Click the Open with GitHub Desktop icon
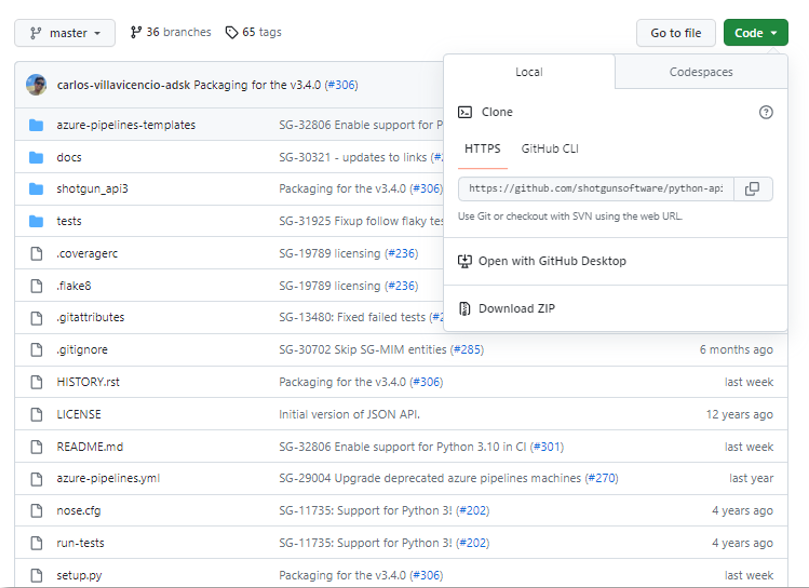Viewport: 809px width, 588px height. 465,261
